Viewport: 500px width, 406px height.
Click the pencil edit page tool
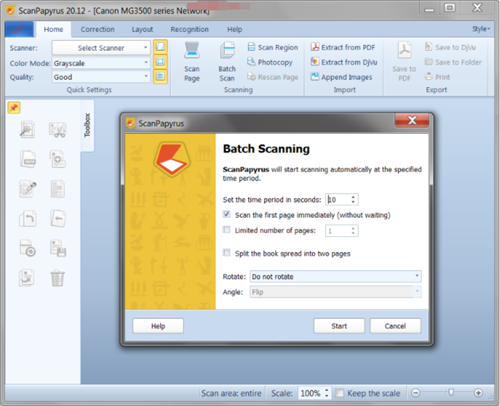[x=28, y=189]
